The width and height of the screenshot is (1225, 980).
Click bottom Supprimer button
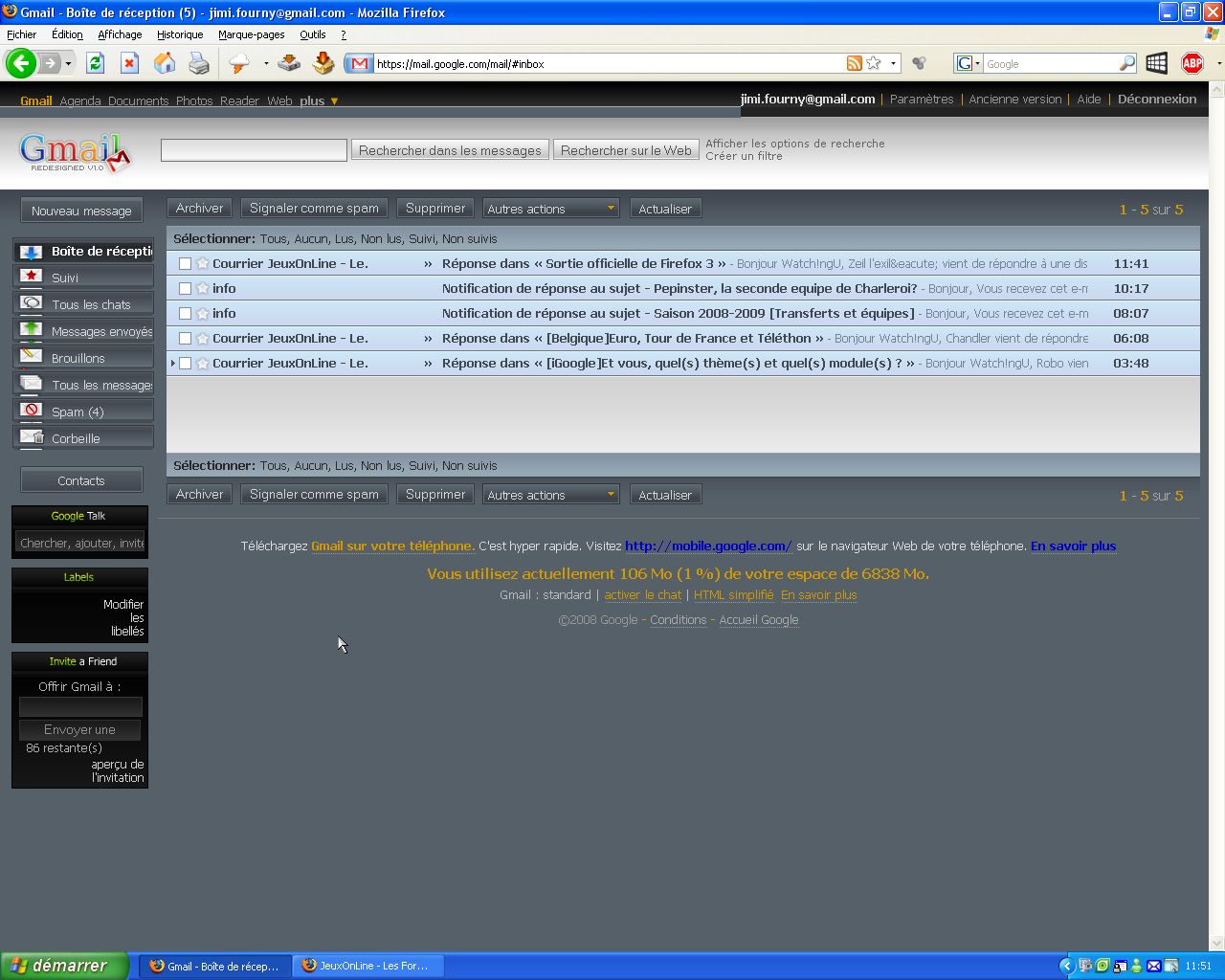pos(435,495)
